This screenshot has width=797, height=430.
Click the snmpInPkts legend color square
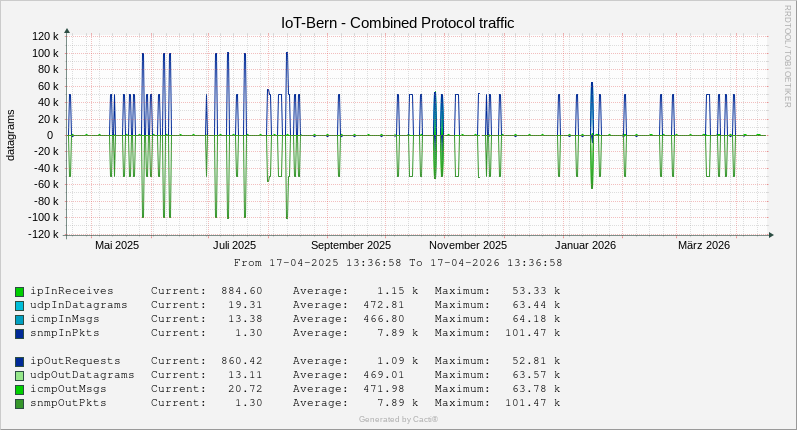(x=20, y=333)
